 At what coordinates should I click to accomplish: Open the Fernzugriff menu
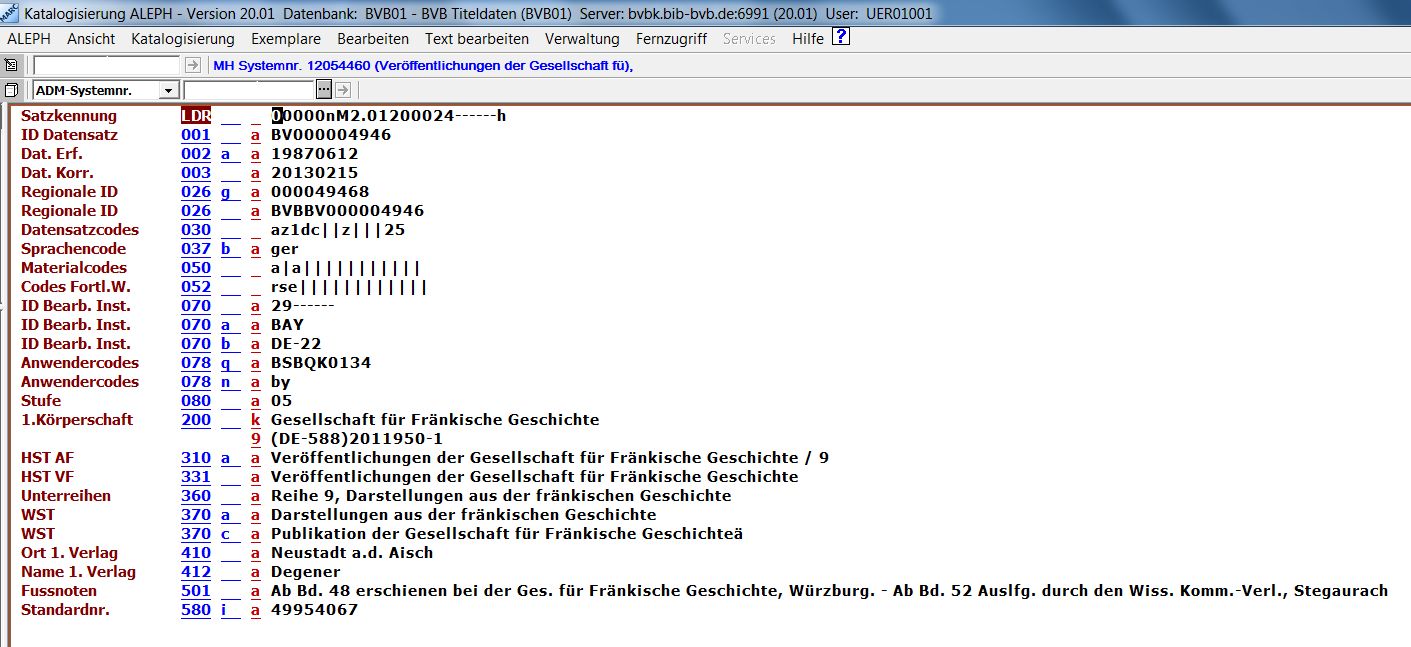671,39
